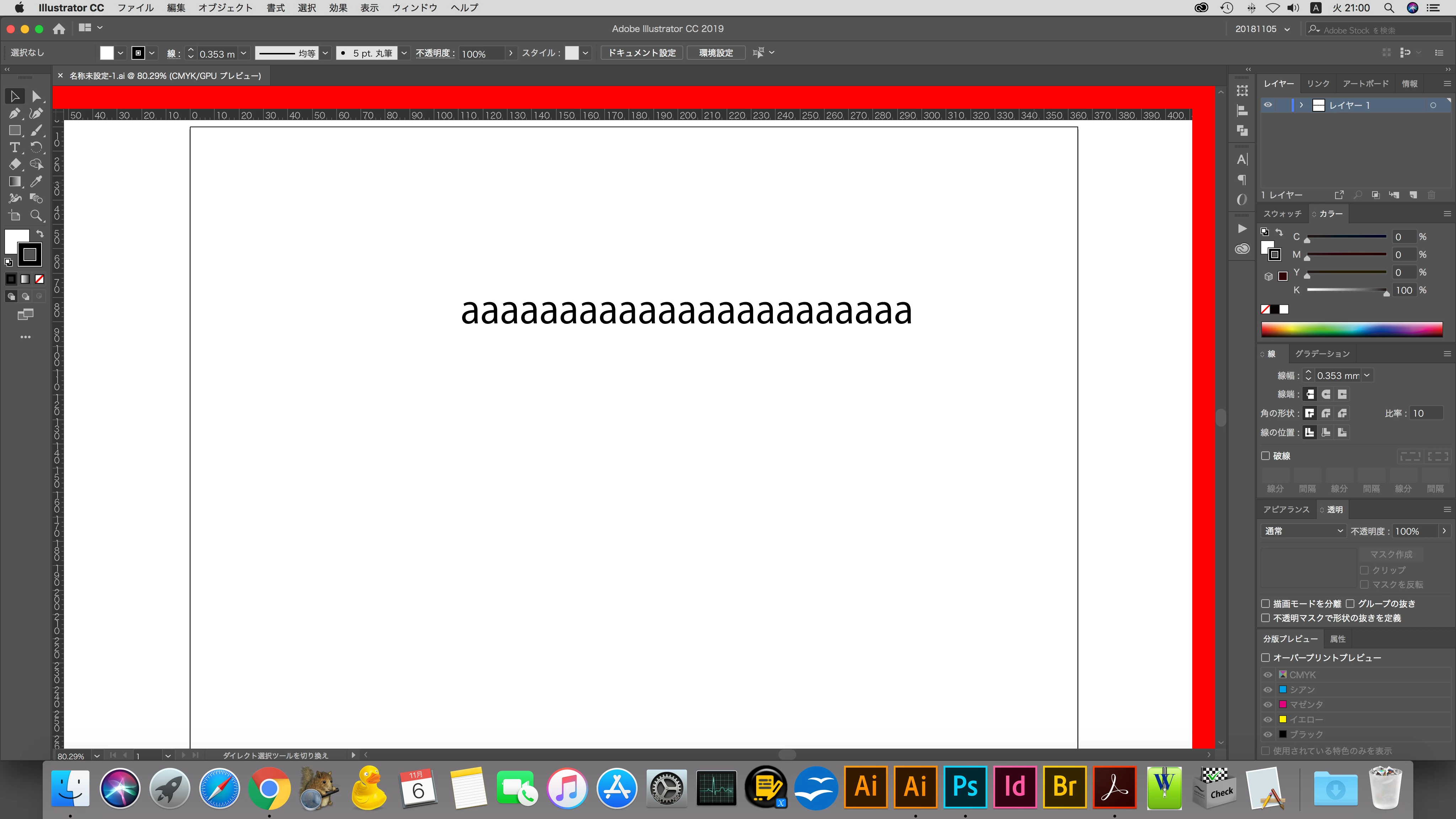Select the Eraser tool

coord(15,165)
